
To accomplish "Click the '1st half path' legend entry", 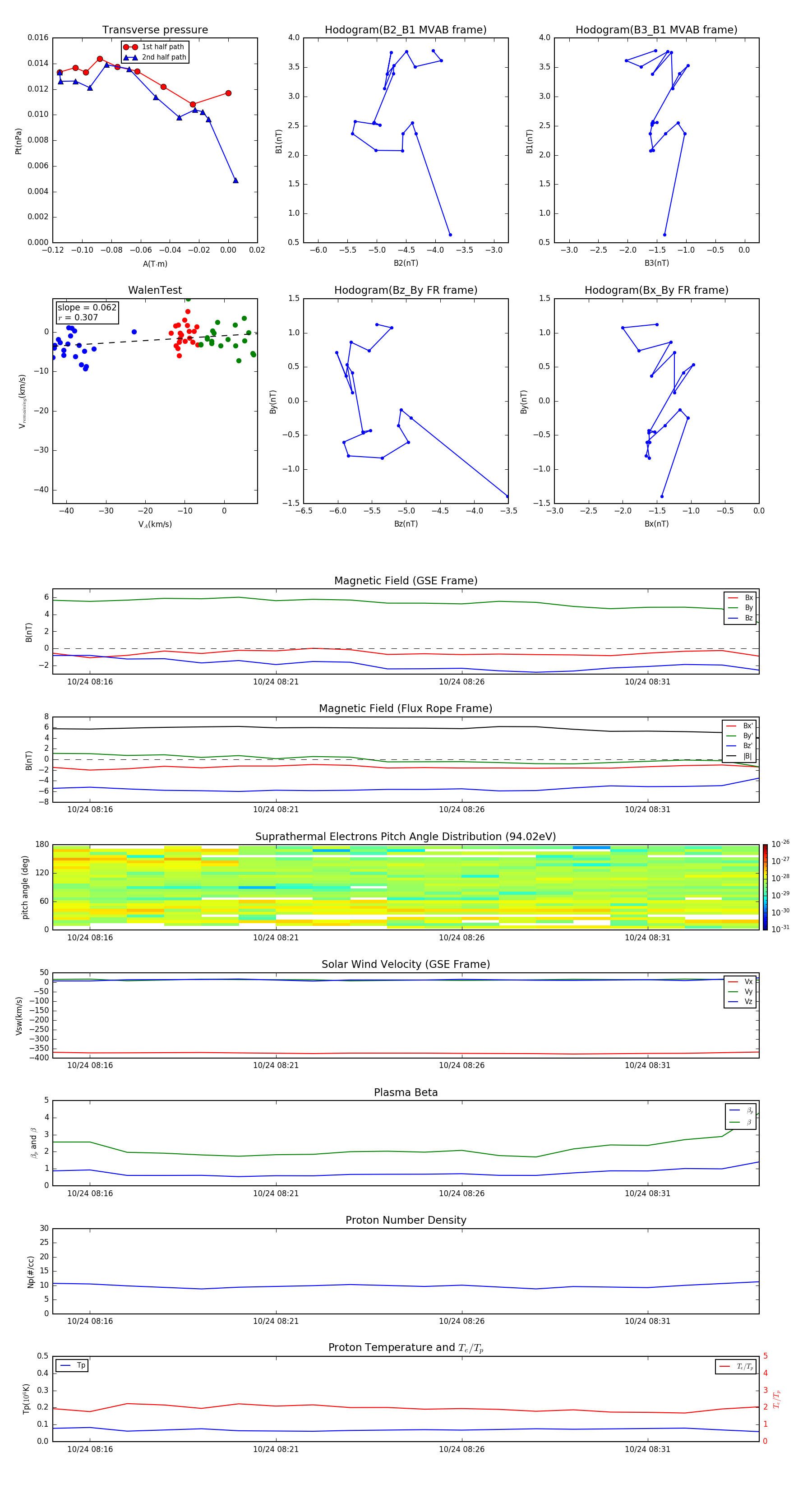I will (x=154, y=47).
